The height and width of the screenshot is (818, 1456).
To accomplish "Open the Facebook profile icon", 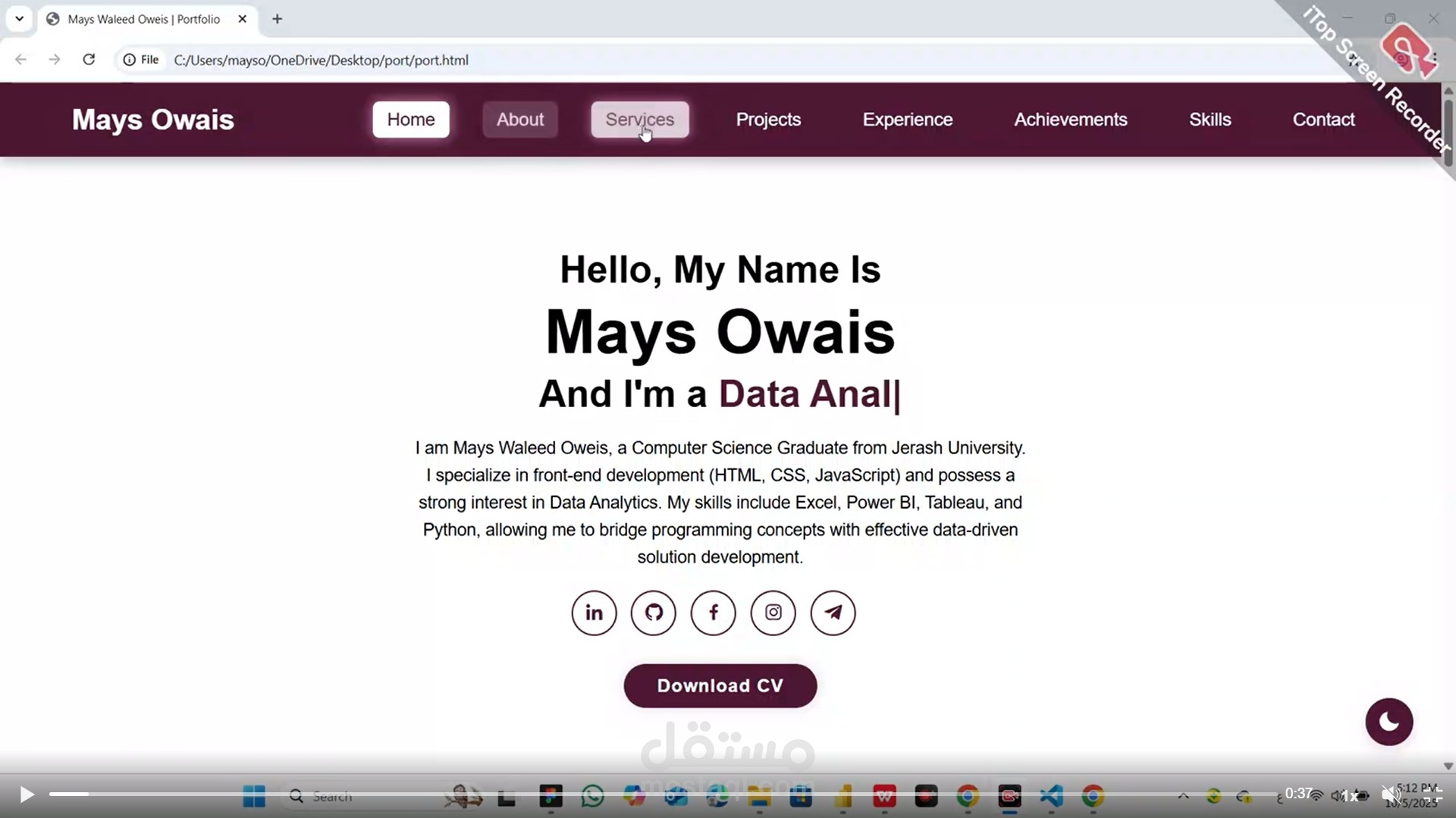I will click(x=714, y=613).
